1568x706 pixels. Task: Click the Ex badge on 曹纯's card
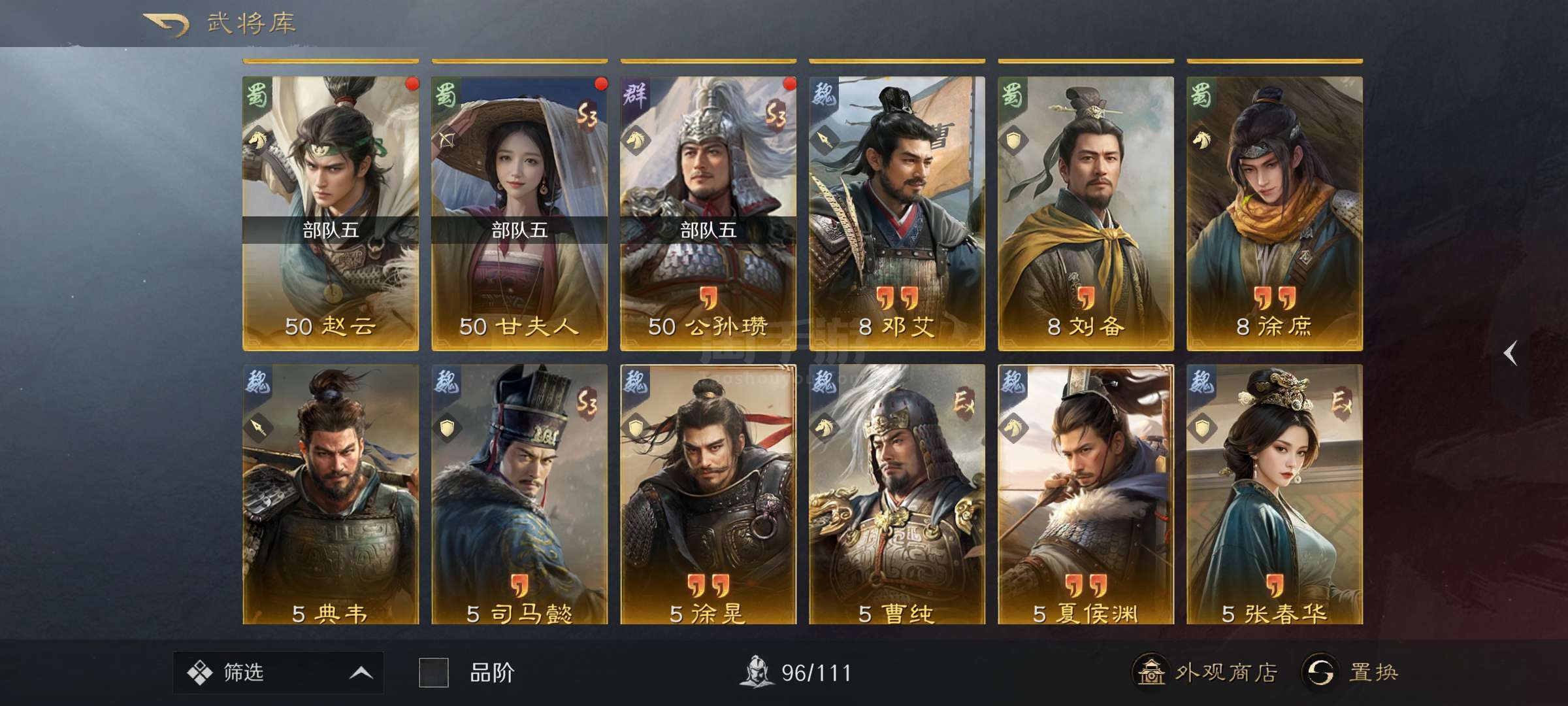pyautogui.click(x=964, y=403)
